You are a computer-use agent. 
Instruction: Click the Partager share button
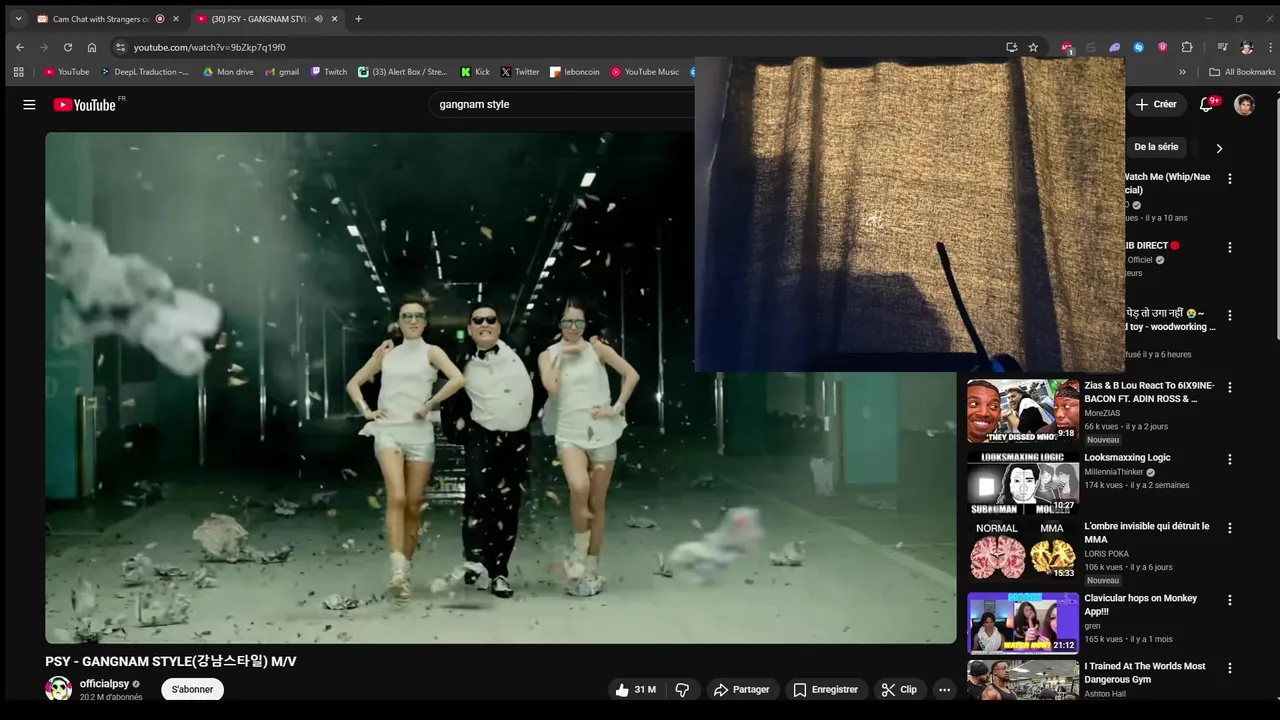741,689
